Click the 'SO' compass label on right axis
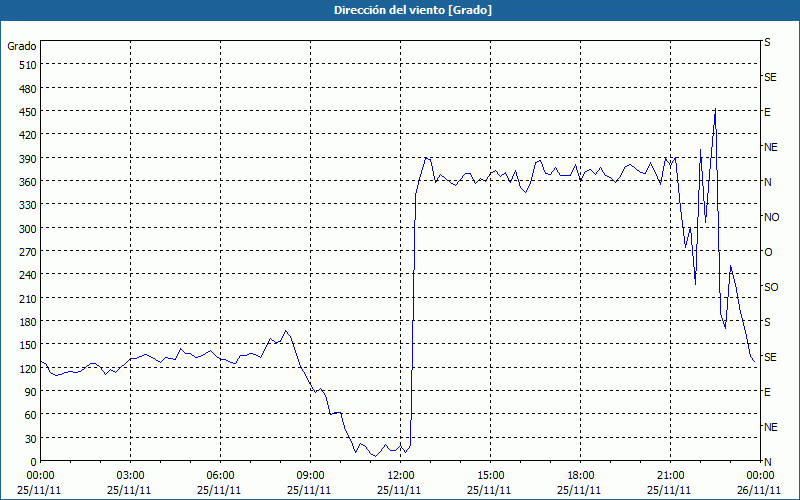The height and width of the screenshot is (500, 800). tap(771, 287)
